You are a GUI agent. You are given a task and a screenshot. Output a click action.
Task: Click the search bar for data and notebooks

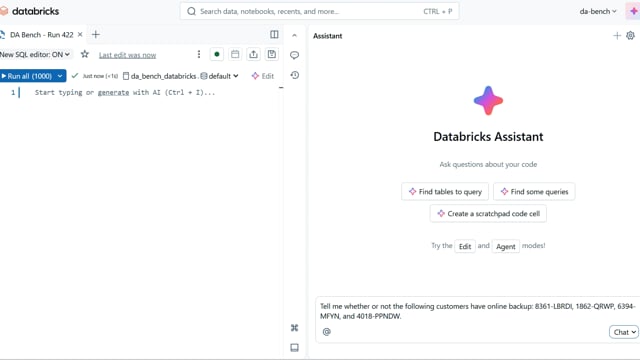[x=319, y=11]
